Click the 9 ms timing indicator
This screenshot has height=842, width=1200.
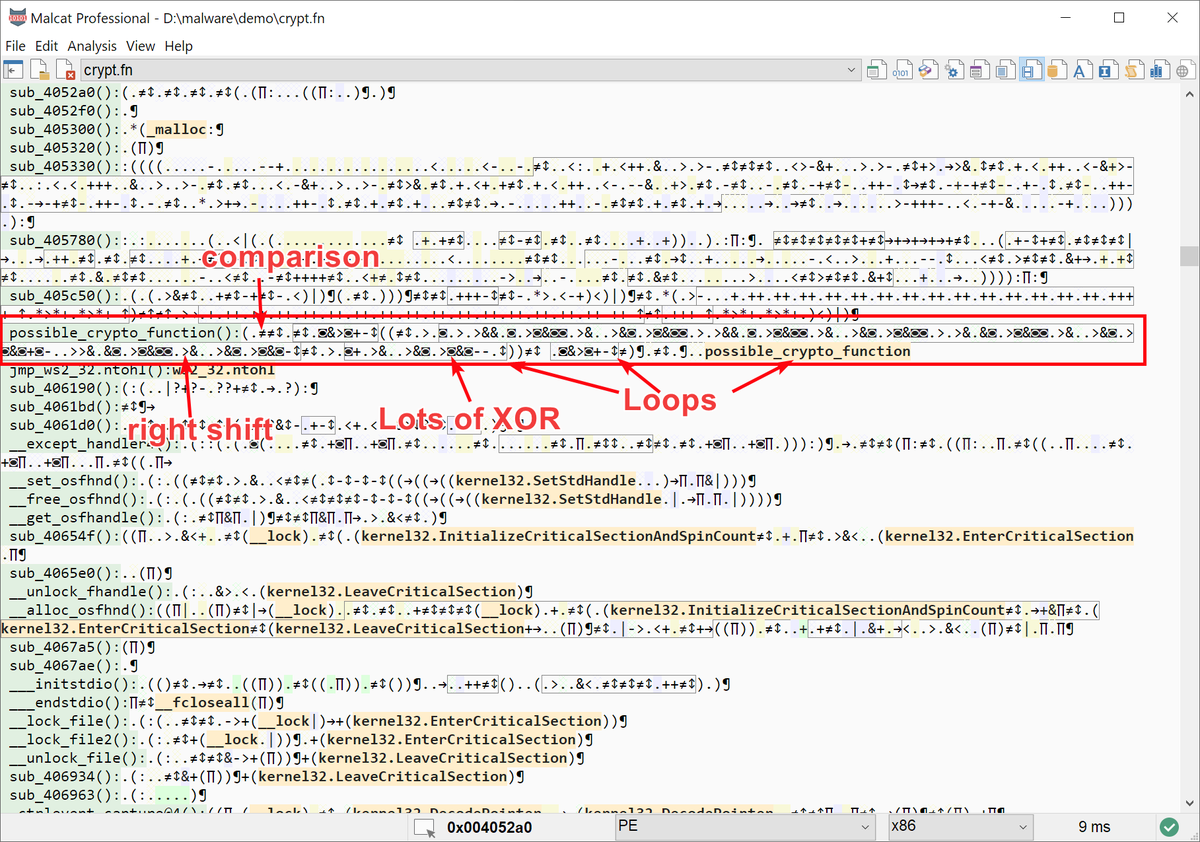coord(1095,827)
